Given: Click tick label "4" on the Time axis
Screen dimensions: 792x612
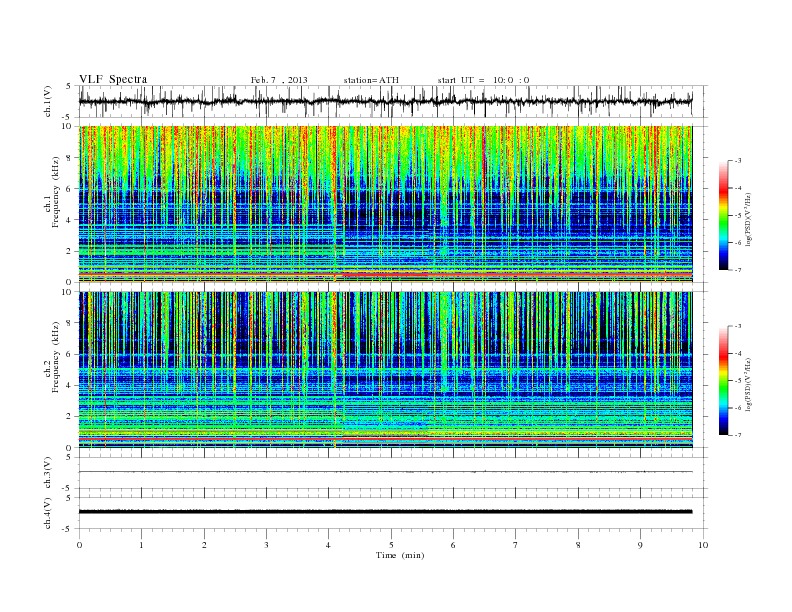Looking at the screenshot, I should [x=328, y=545].
